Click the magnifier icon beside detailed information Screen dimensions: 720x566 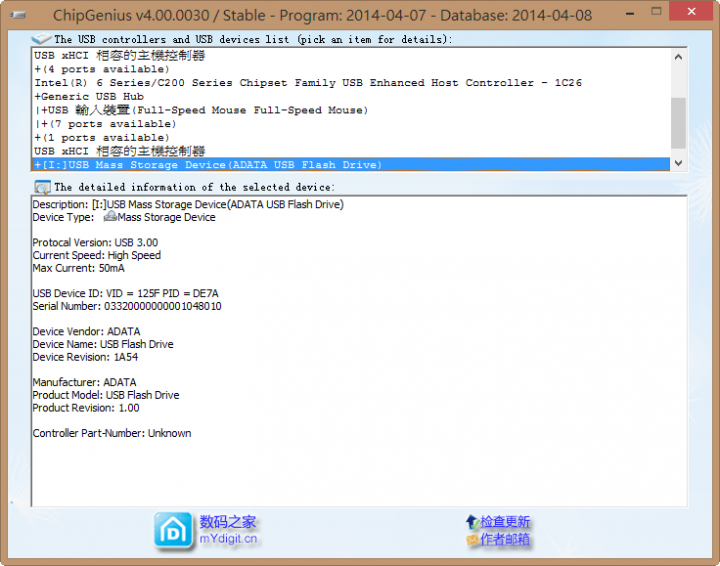[42, 187]
